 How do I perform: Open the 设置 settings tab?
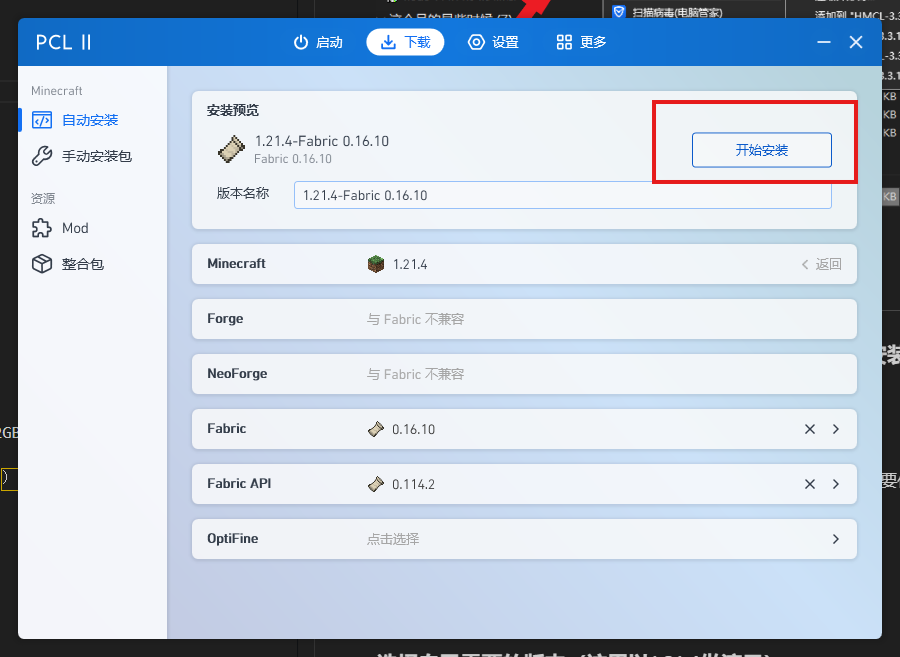494,42
